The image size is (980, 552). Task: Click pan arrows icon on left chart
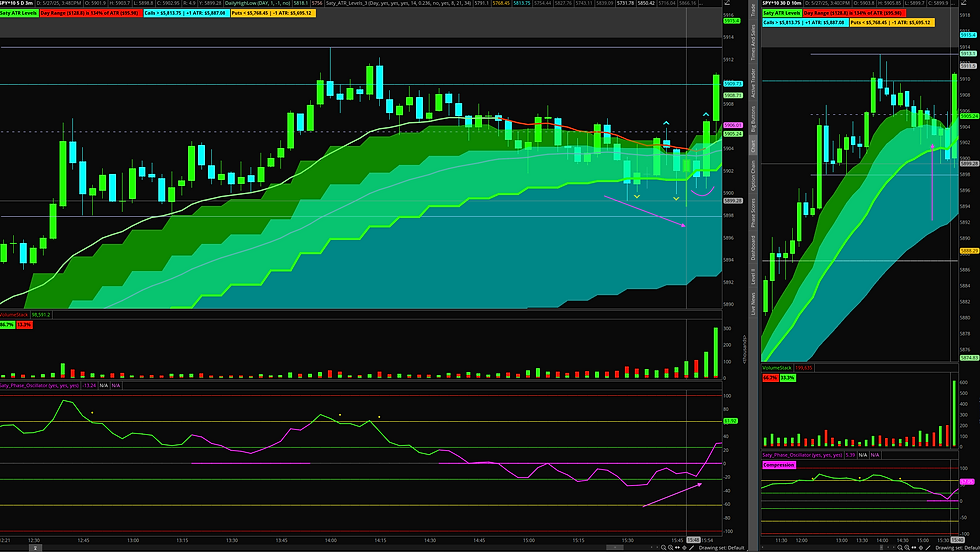678,548
